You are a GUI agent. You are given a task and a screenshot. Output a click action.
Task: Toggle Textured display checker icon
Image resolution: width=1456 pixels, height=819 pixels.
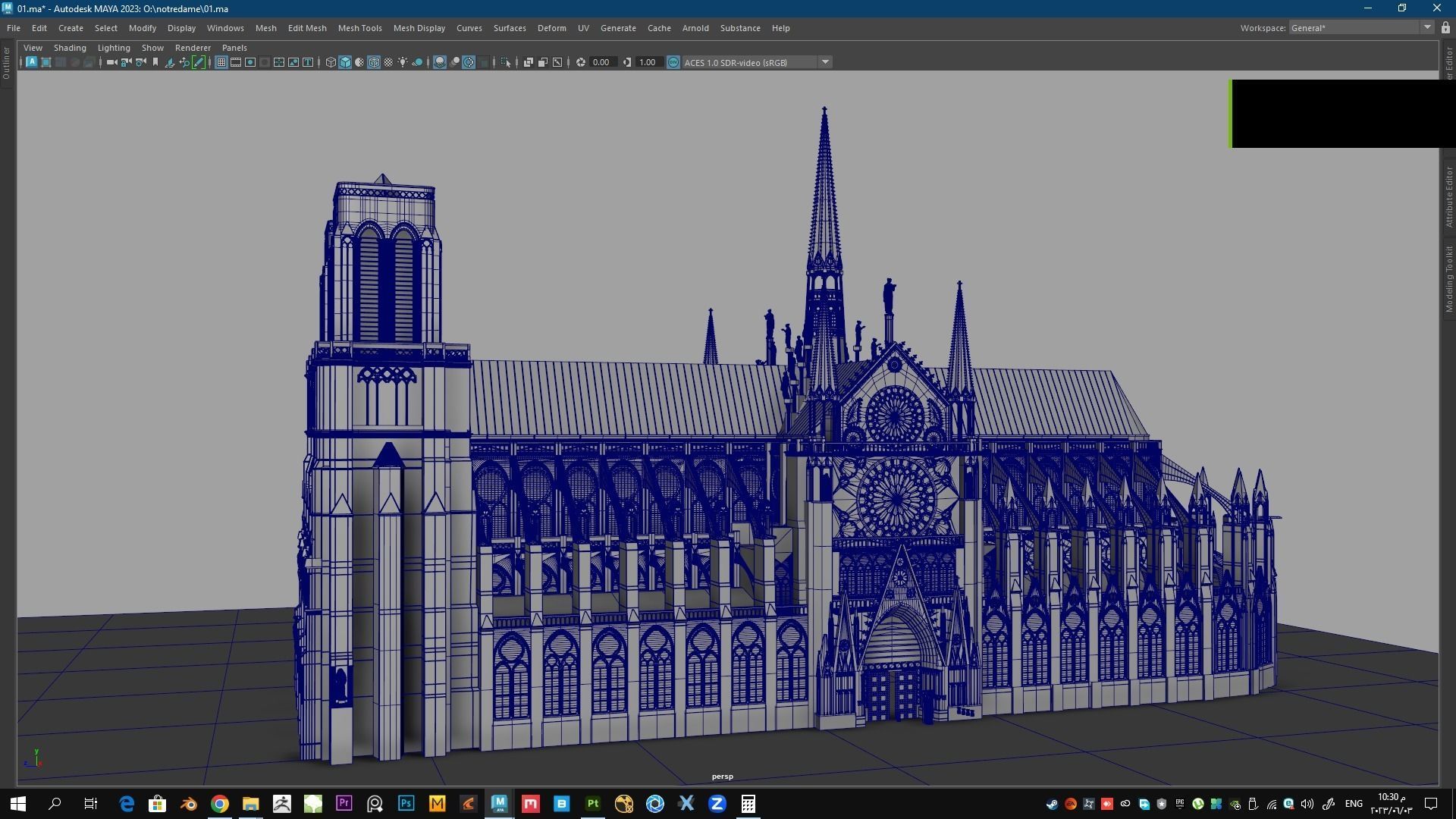pyautogui.click(x=389, y=62)
